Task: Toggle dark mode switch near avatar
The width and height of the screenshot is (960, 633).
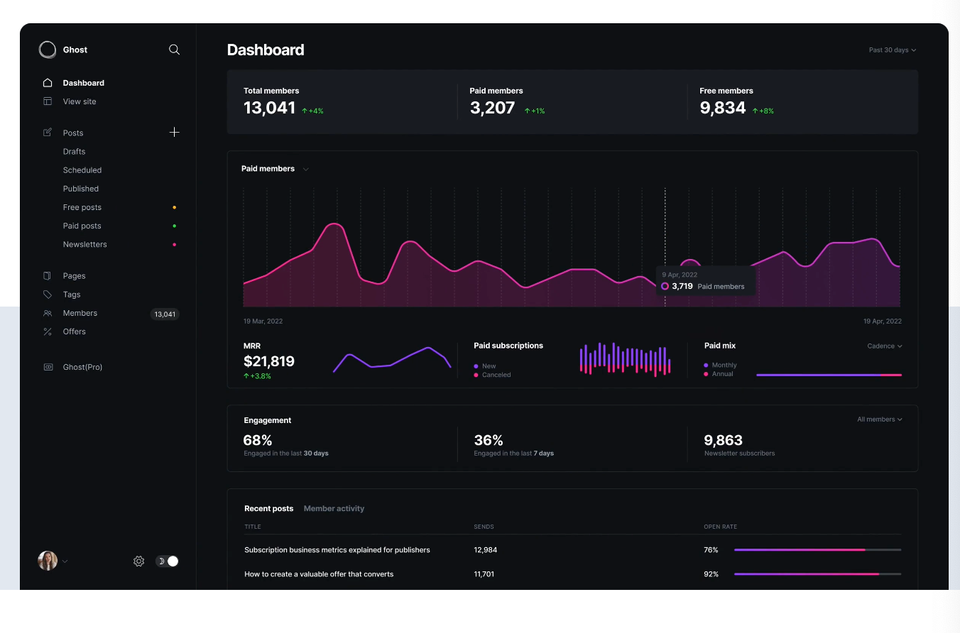Action: (x=169, y=561)
